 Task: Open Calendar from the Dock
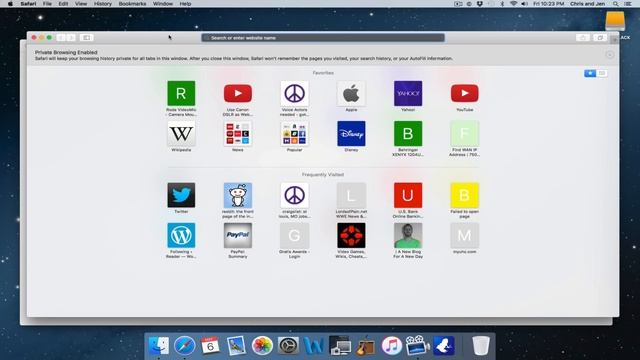(x=210, y=346)
